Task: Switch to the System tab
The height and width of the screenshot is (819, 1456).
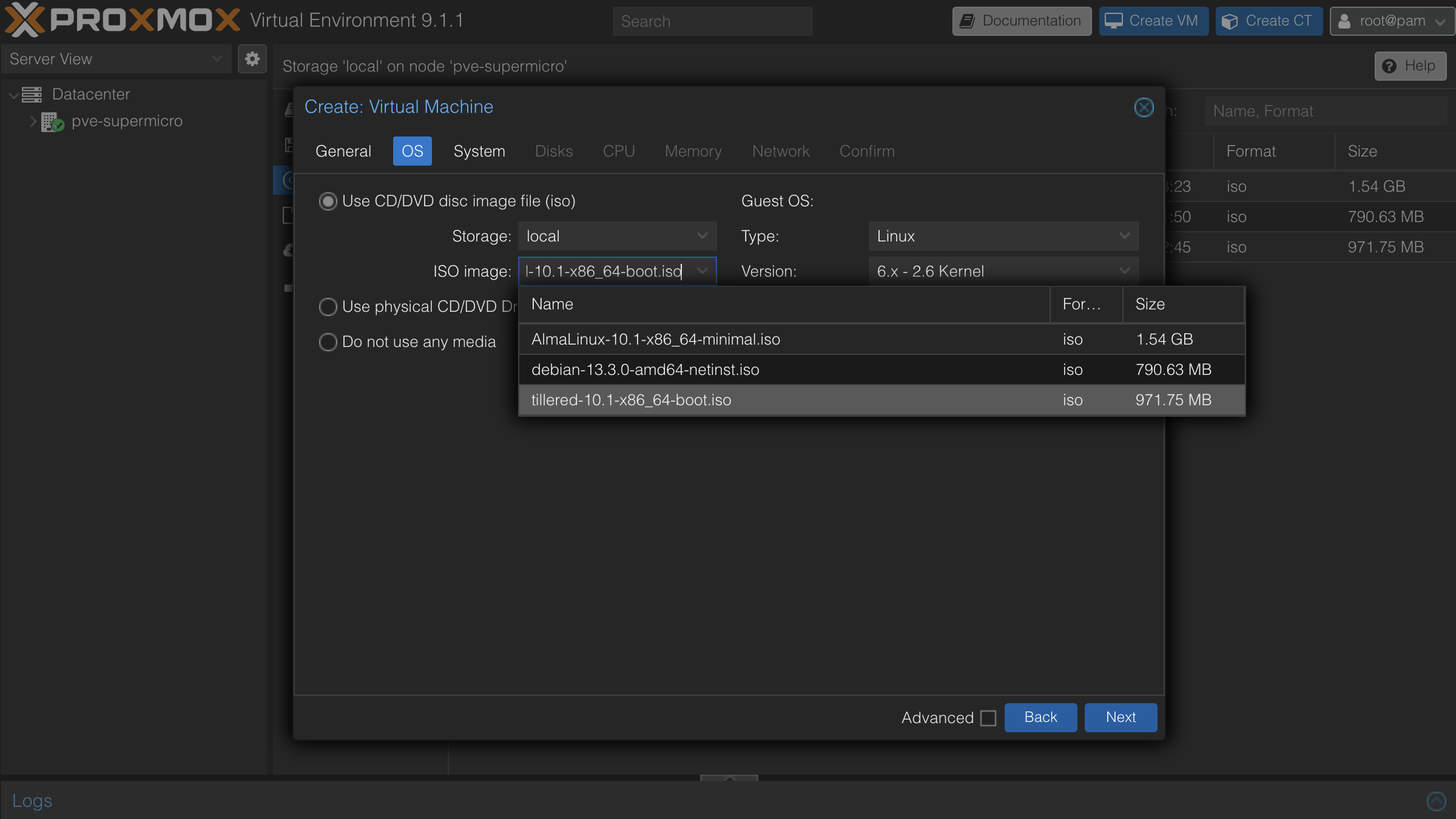Action: tap(479, 151)
